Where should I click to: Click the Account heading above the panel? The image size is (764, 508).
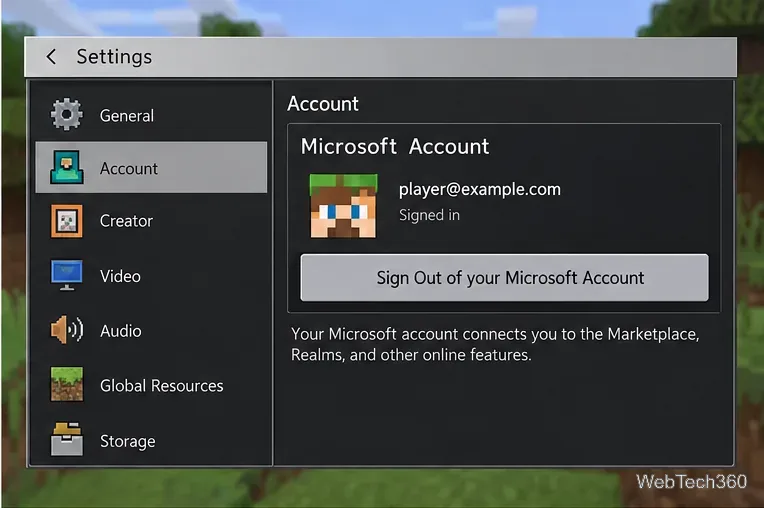[x=323, y=104]
